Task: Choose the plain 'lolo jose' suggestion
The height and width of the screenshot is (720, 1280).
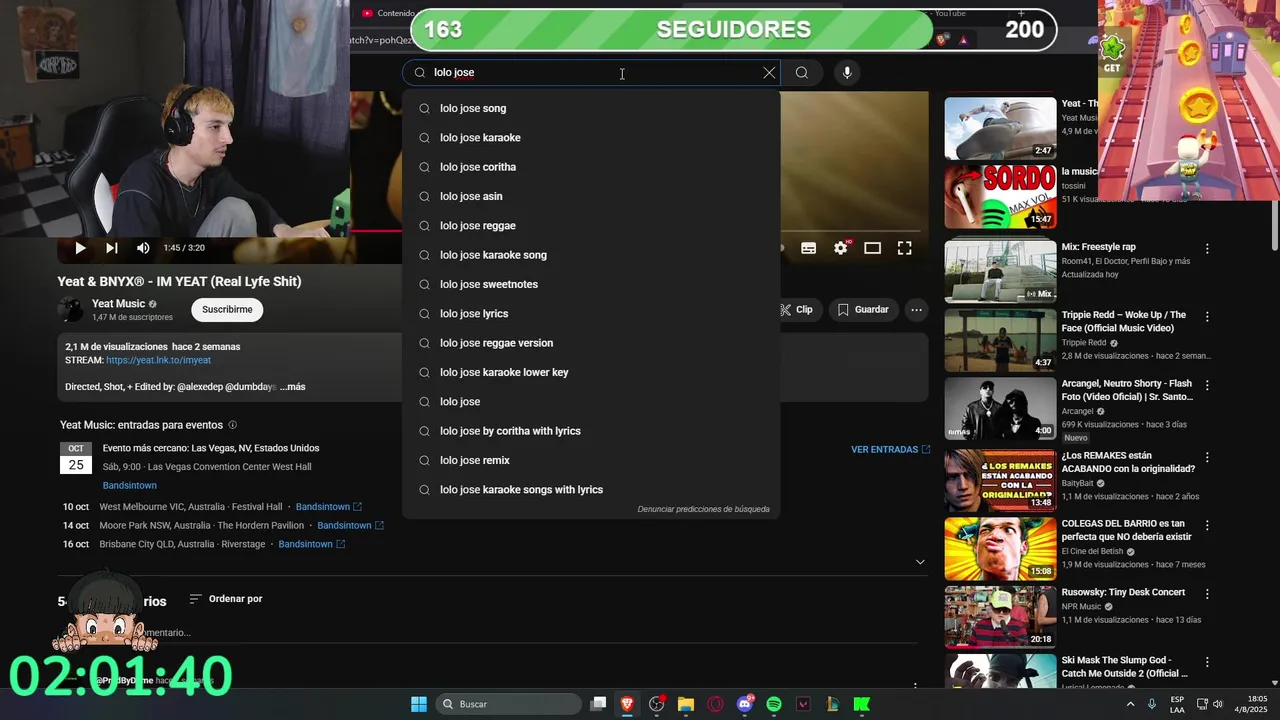Action: click(x=590, y=401)
